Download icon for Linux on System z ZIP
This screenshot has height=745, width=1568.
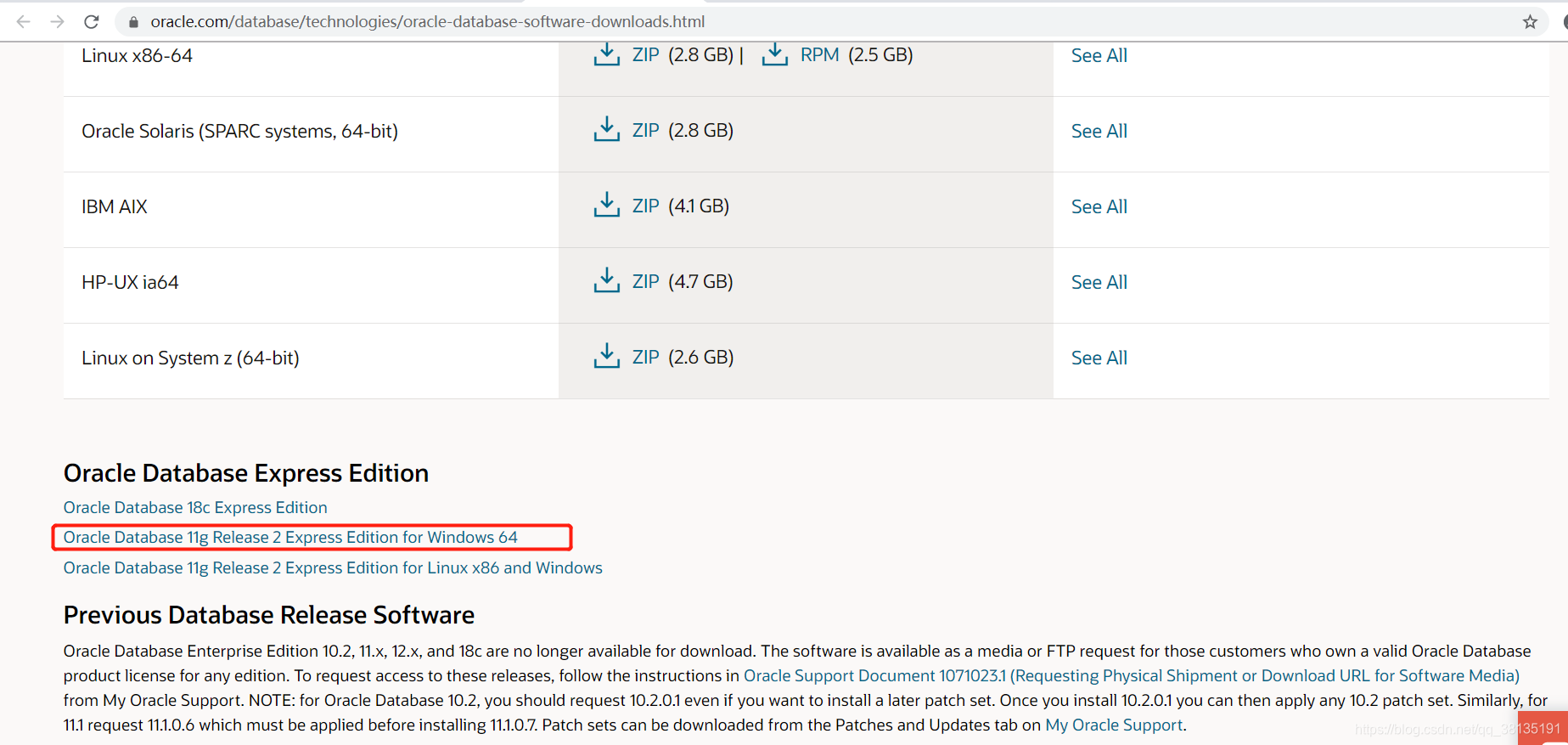(x=606, y=357)
